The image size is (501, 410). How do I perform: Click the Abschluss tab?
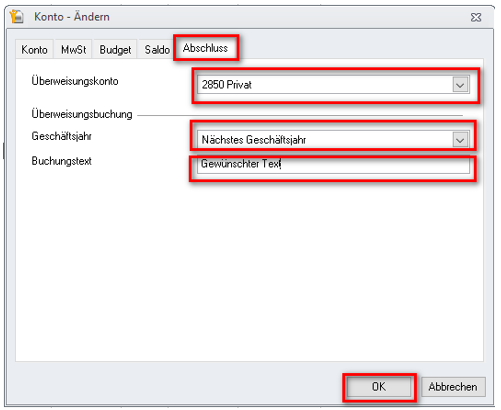click(x=205, y=48)
